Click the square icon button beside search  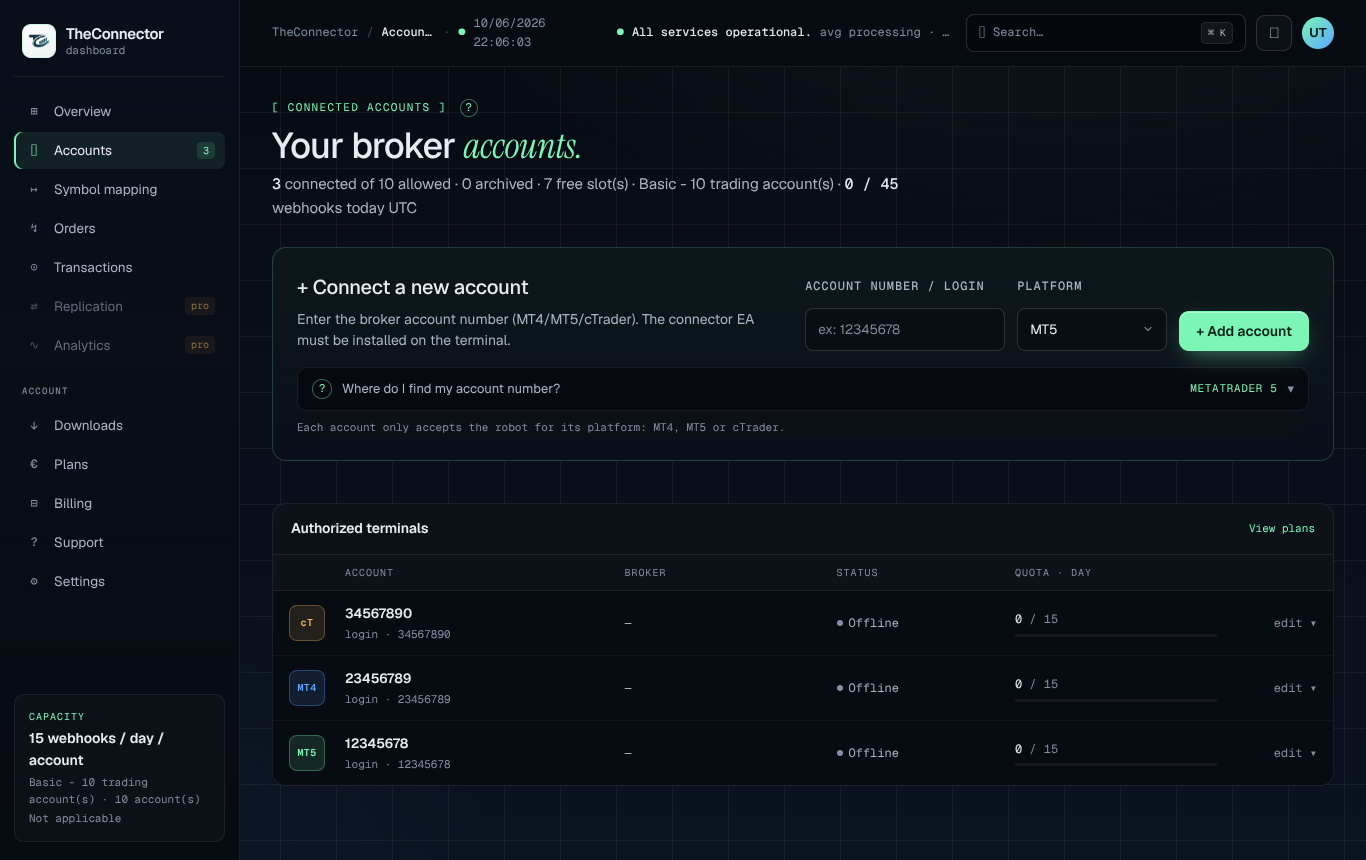point(1274,32)
